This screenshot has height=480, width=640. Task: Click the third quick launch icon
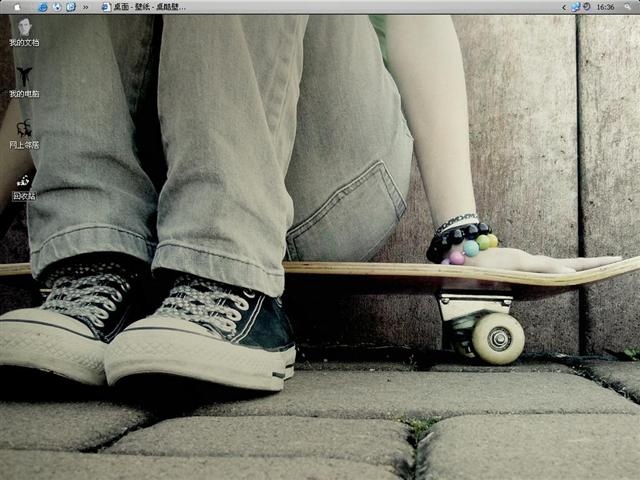coord(71,7)
